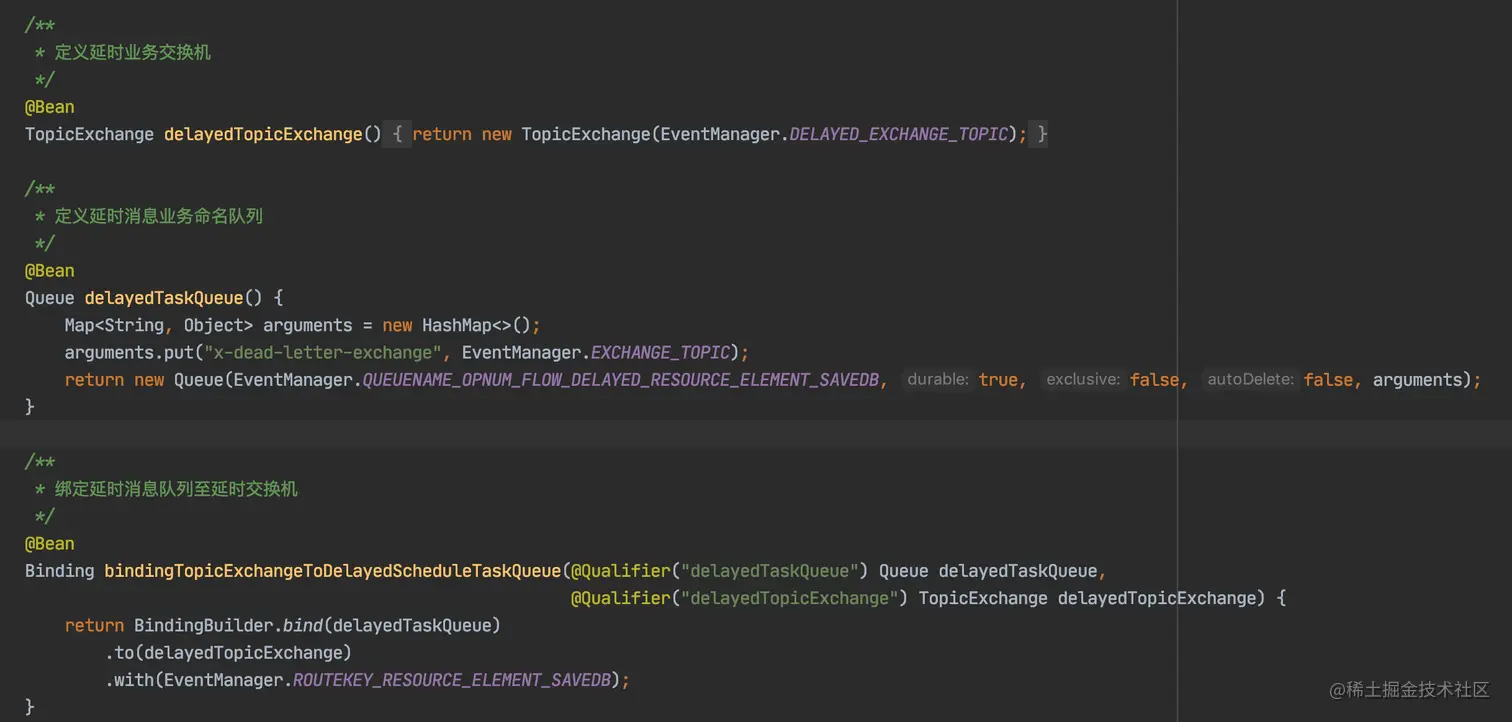Click the 'return' keyword before 'new Queue'
Screen dimensions: 1512x722
click(x=94, y=380)
